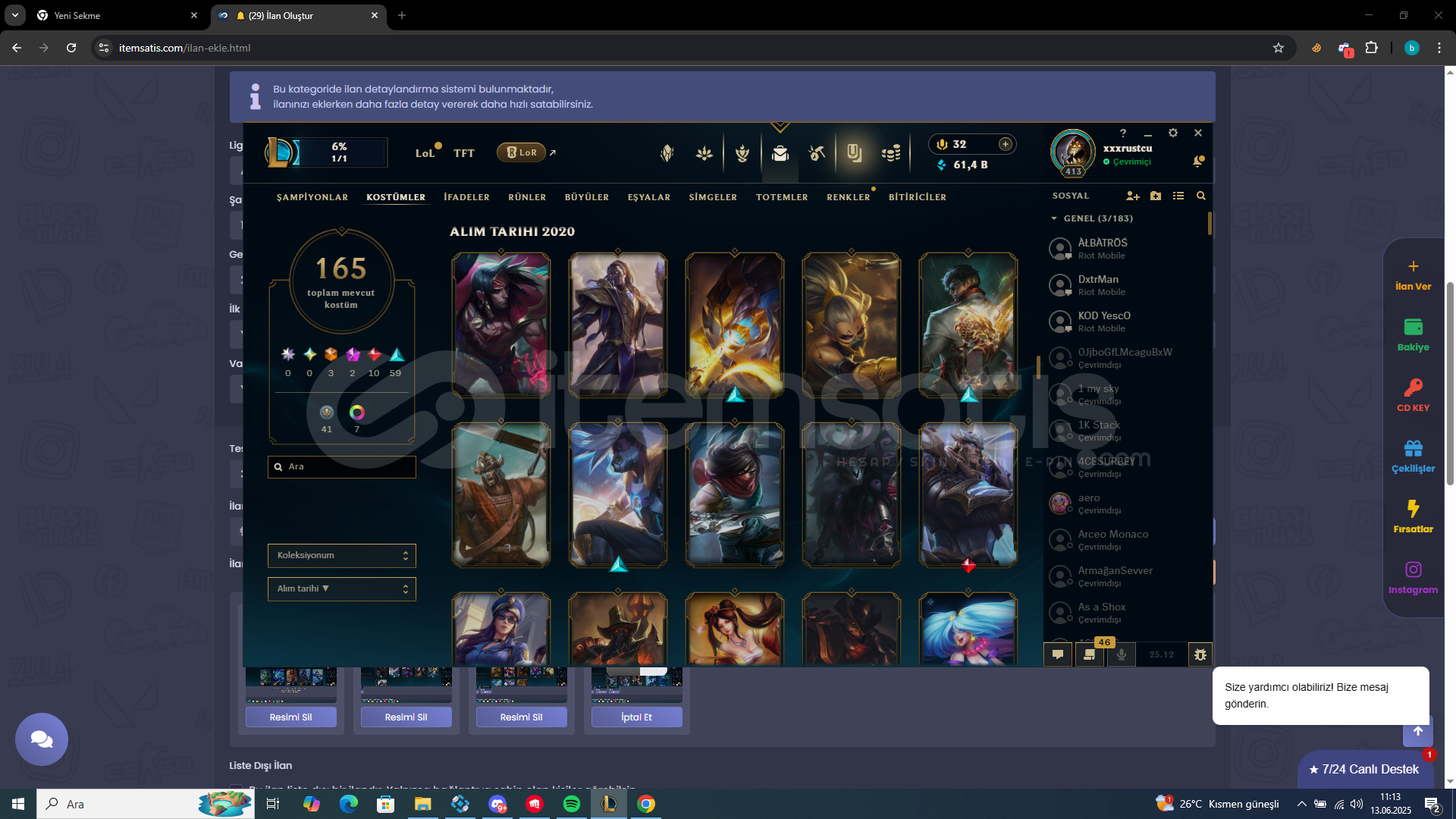Click Resimi Sil under first thumbnail
Screen dimensions: 1456x819
point(291,717)
